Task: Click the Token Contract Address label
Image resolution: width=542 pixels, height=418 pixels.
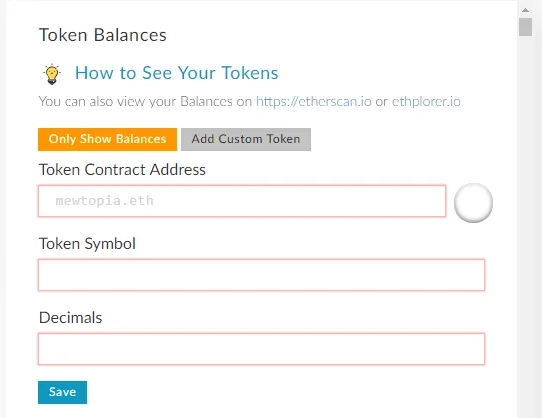Action: click(122, 170)
